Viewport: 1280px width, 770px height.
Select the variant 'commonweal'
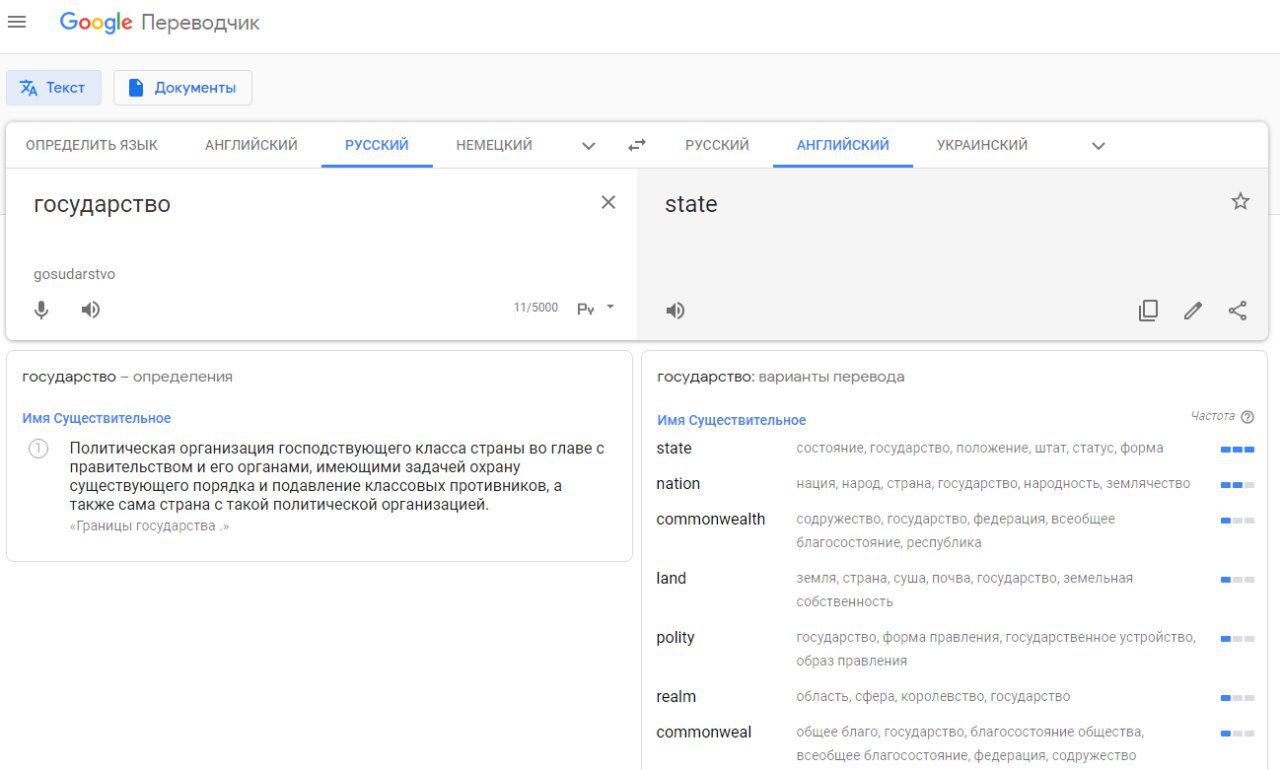[704, 732]
